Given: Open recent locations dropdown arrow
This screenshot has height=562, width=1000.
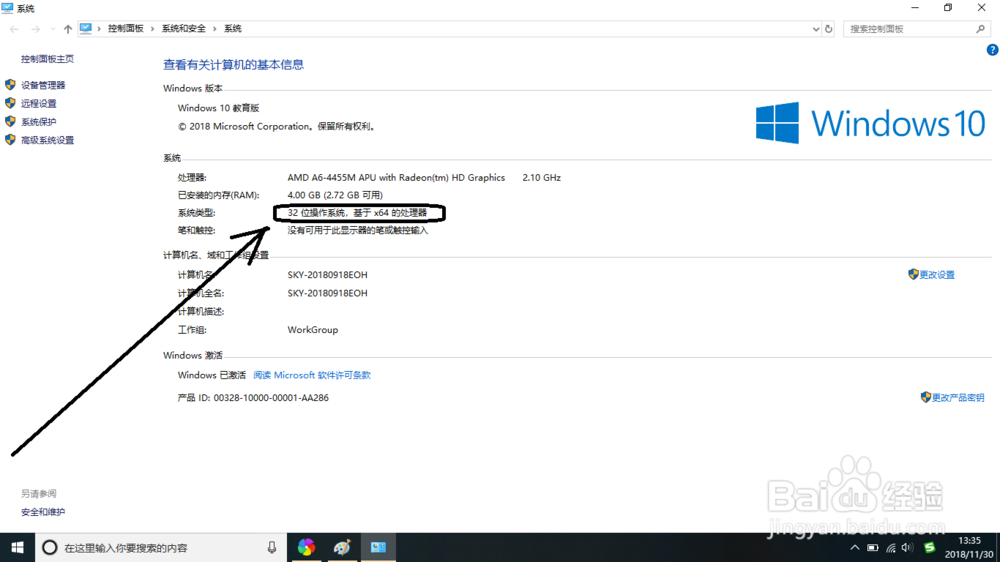Looking at the screenshot, I should (x=52, y=29).
